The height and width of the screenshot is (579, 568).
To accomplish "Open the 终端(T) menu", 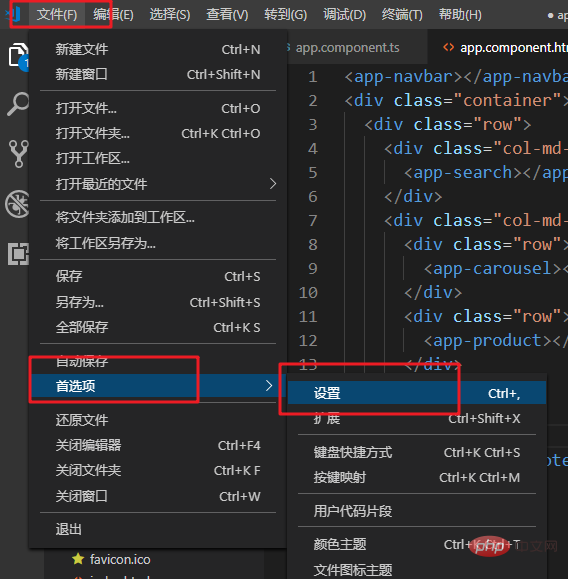I will pos(402,15).
